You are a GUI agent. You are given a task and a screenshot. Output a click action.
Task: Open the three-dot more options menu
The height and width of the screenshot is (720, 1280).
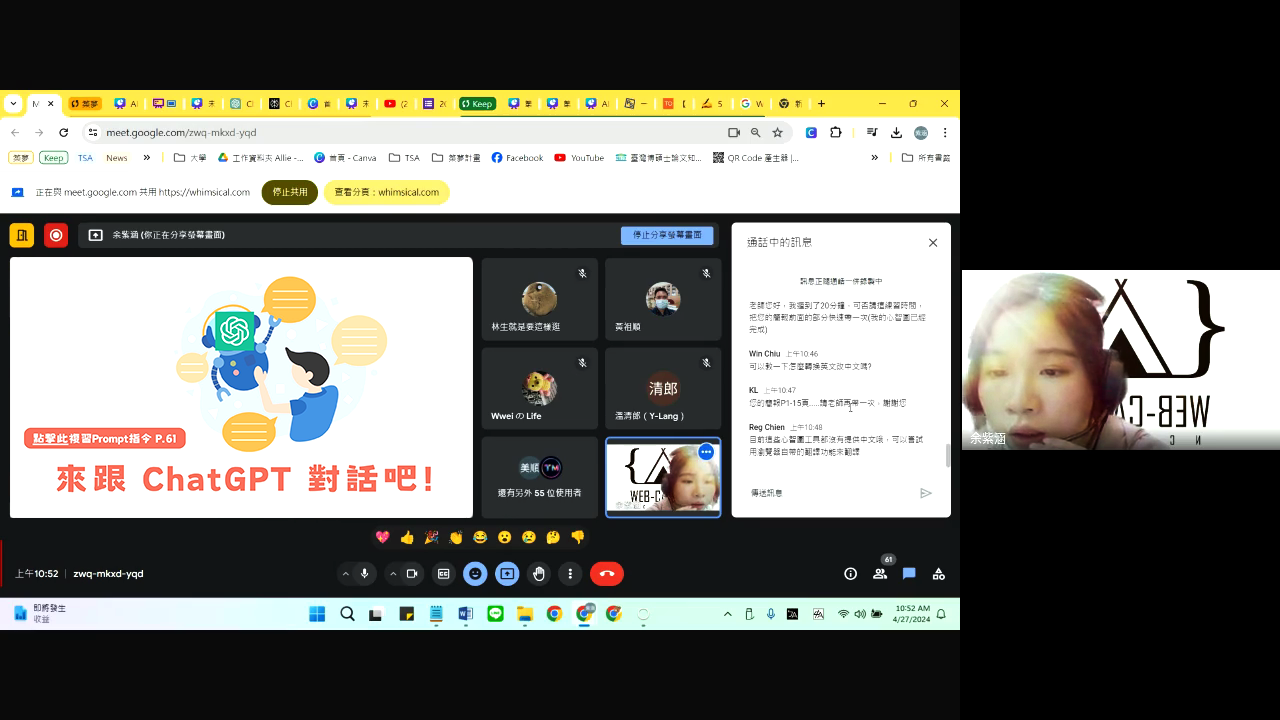[569, 573]
